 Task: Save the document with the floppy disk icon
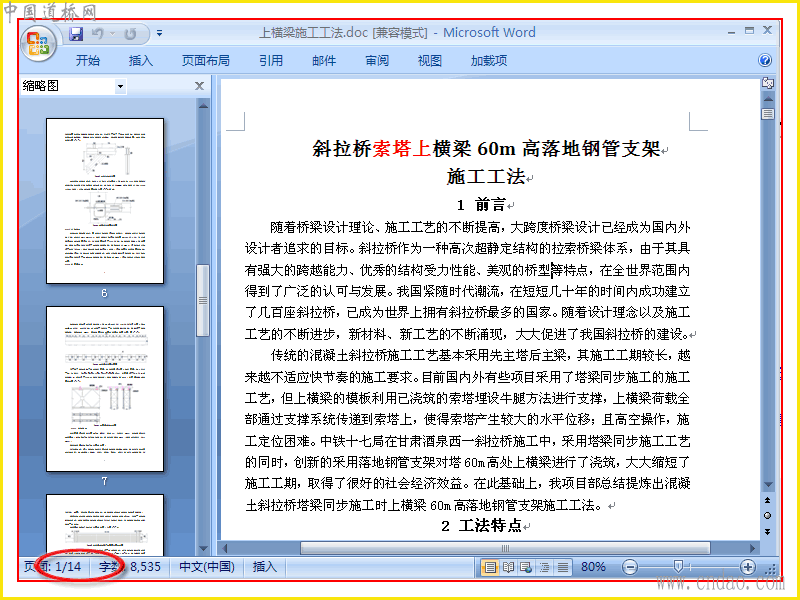(76, 34)
